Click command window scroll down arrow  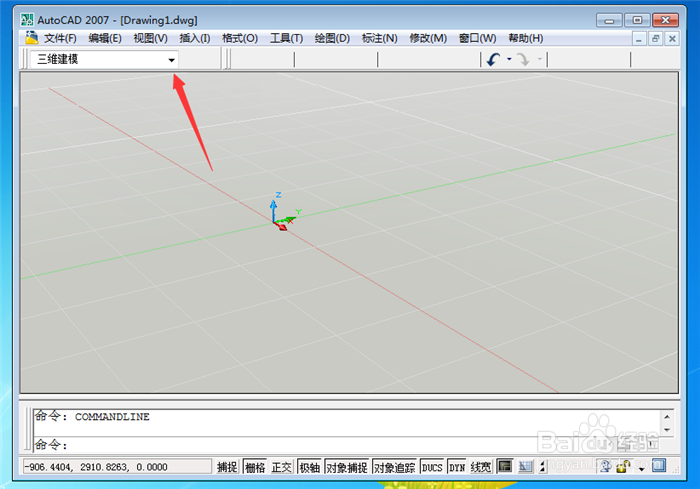[667, 430]
